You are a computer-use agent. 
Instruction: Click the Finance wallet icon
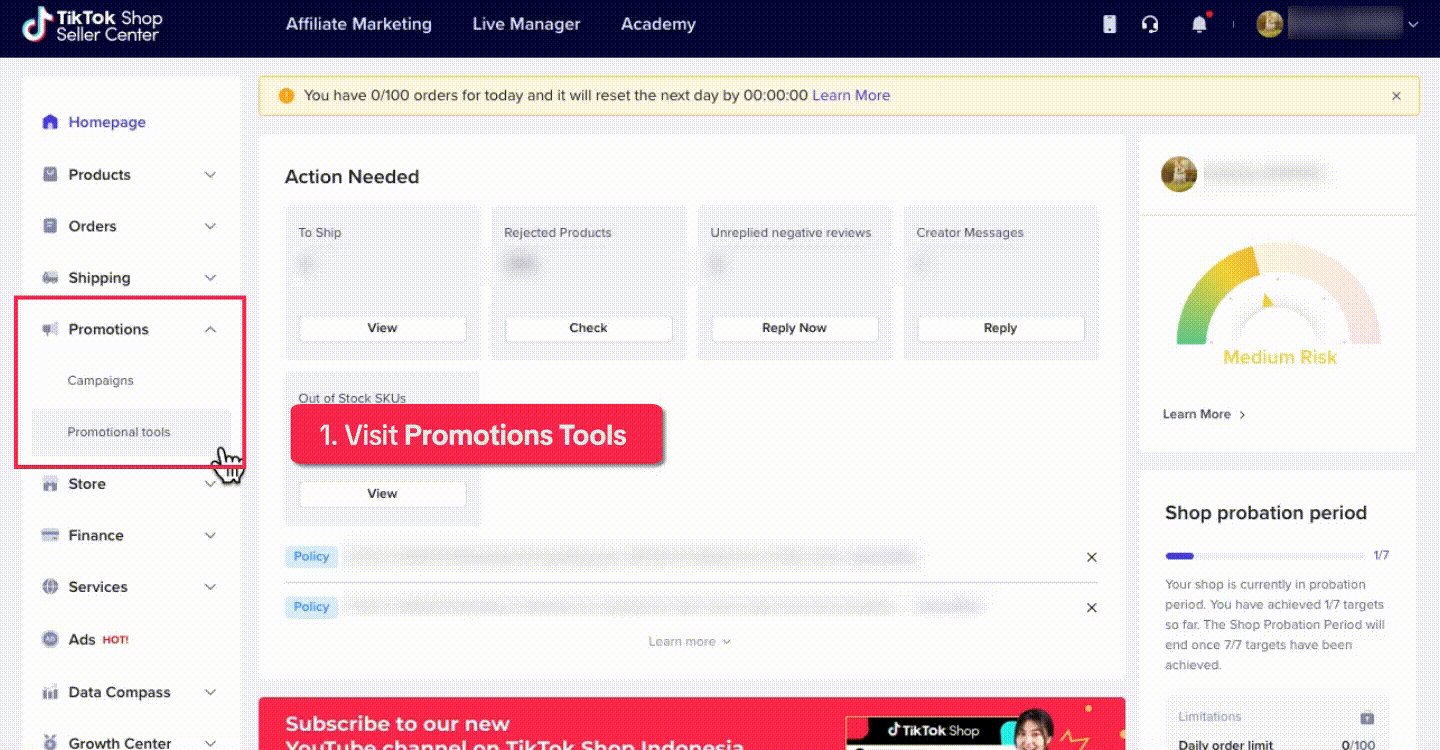pyautogui.click(x=50, y=535)
